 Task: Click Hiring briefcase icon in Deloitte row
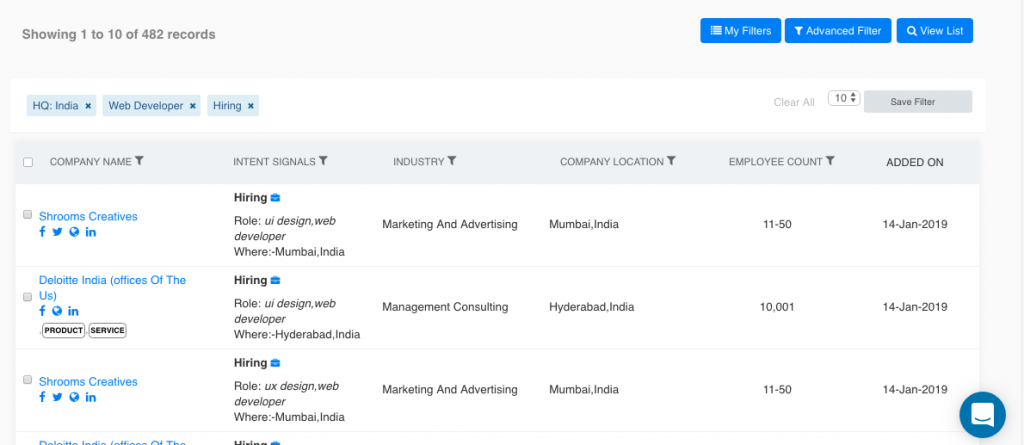pyautogui.click(x=276, y=280)
